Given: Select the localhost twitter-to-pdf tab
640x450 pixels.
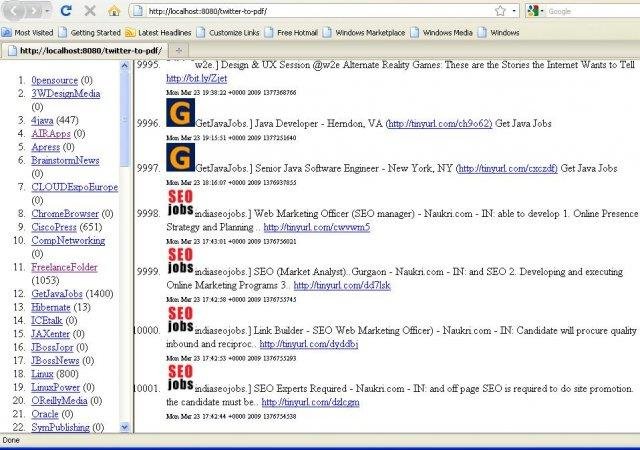Looking at the screenshot, I should pyautogui.click(x=84, y=51).
